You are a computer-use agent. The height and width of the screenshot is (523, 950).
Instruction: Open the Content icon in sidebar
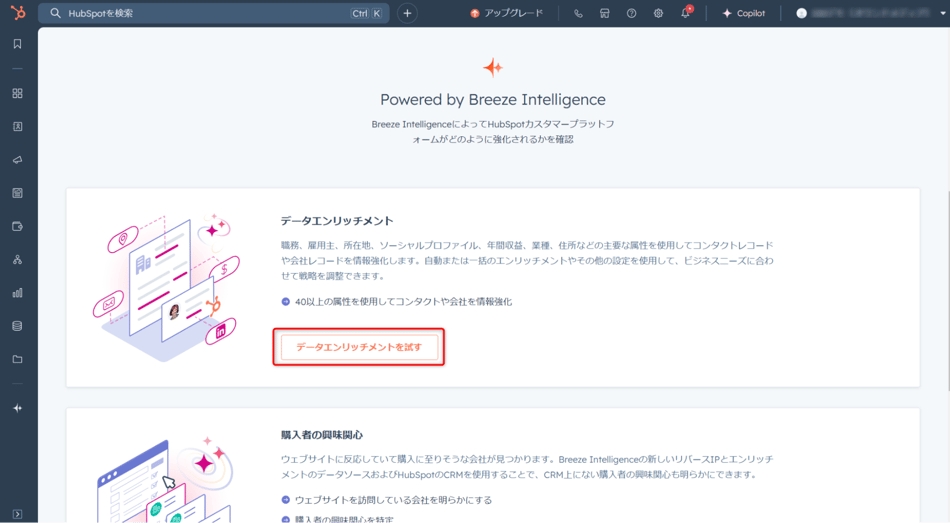pos(18,193)
